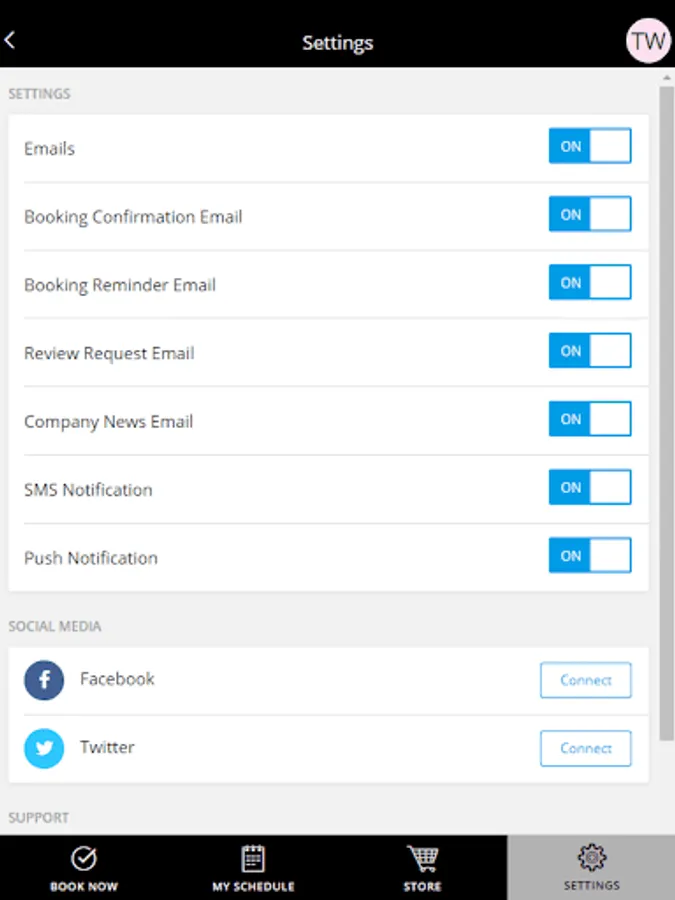This screenshot has height=900, width=675.
Task: Switch off Review Request Email
Action: (590, 351)
